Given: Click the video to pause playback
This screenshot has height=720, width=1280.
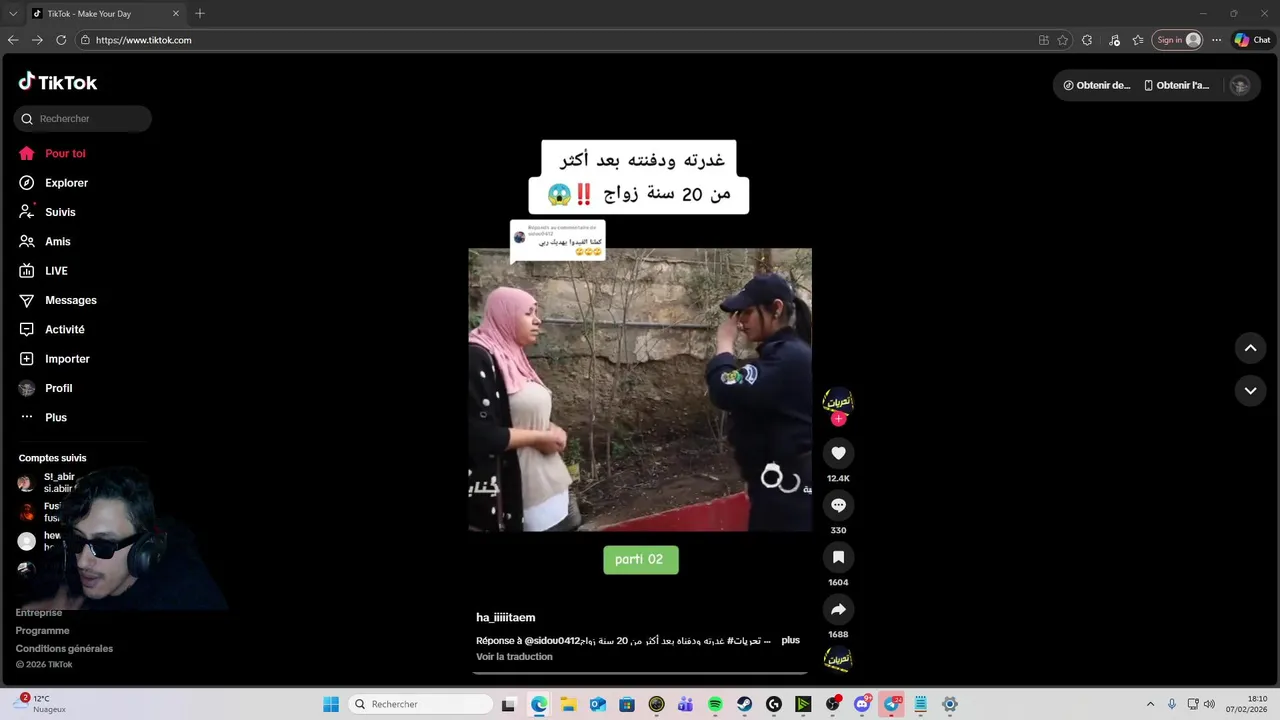Looking at the screenshot, I should point(640,390).
